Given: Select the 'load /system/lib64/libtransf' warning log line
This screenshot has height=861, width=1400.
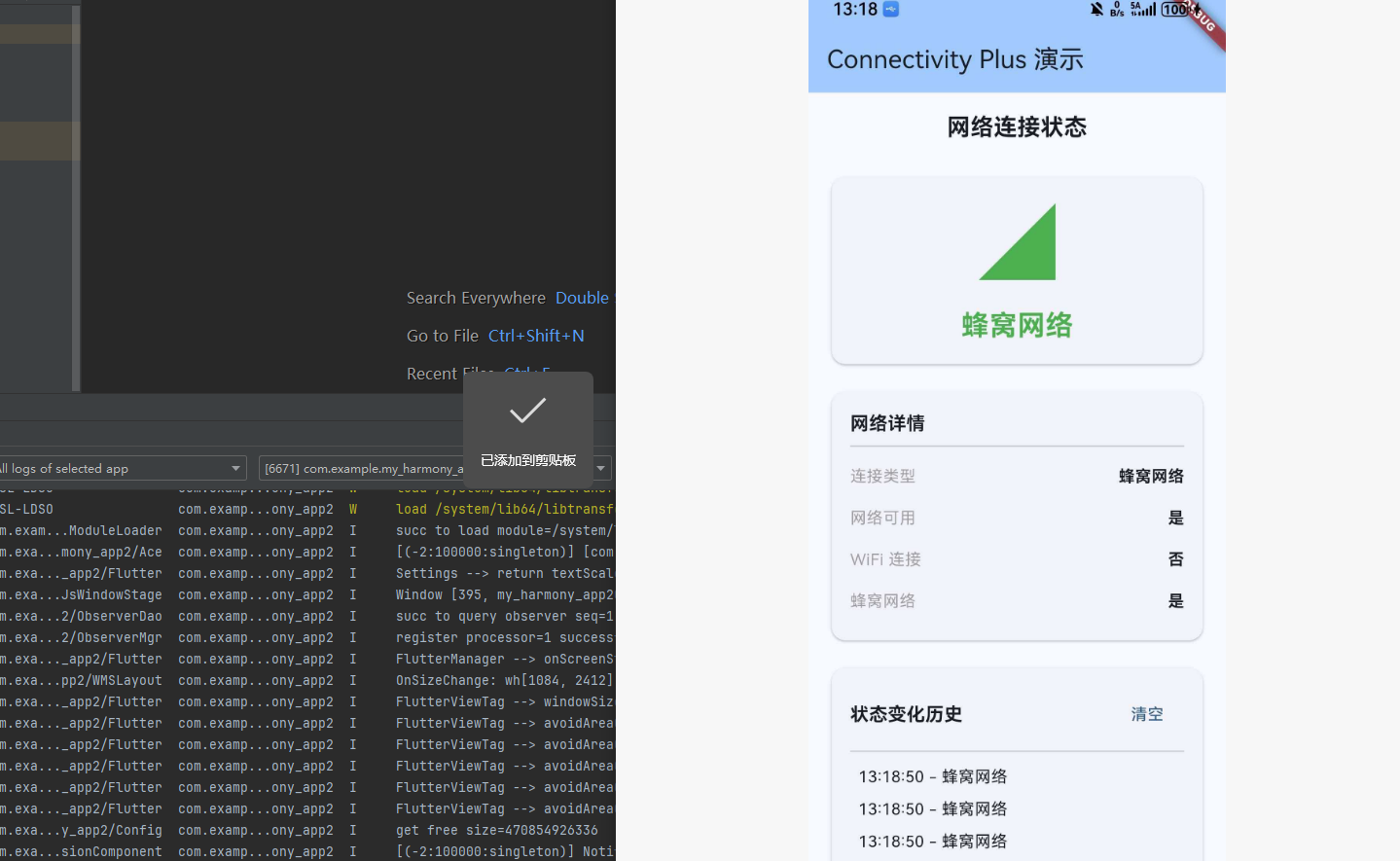Looking at the screenshot, I should (505, 509).
